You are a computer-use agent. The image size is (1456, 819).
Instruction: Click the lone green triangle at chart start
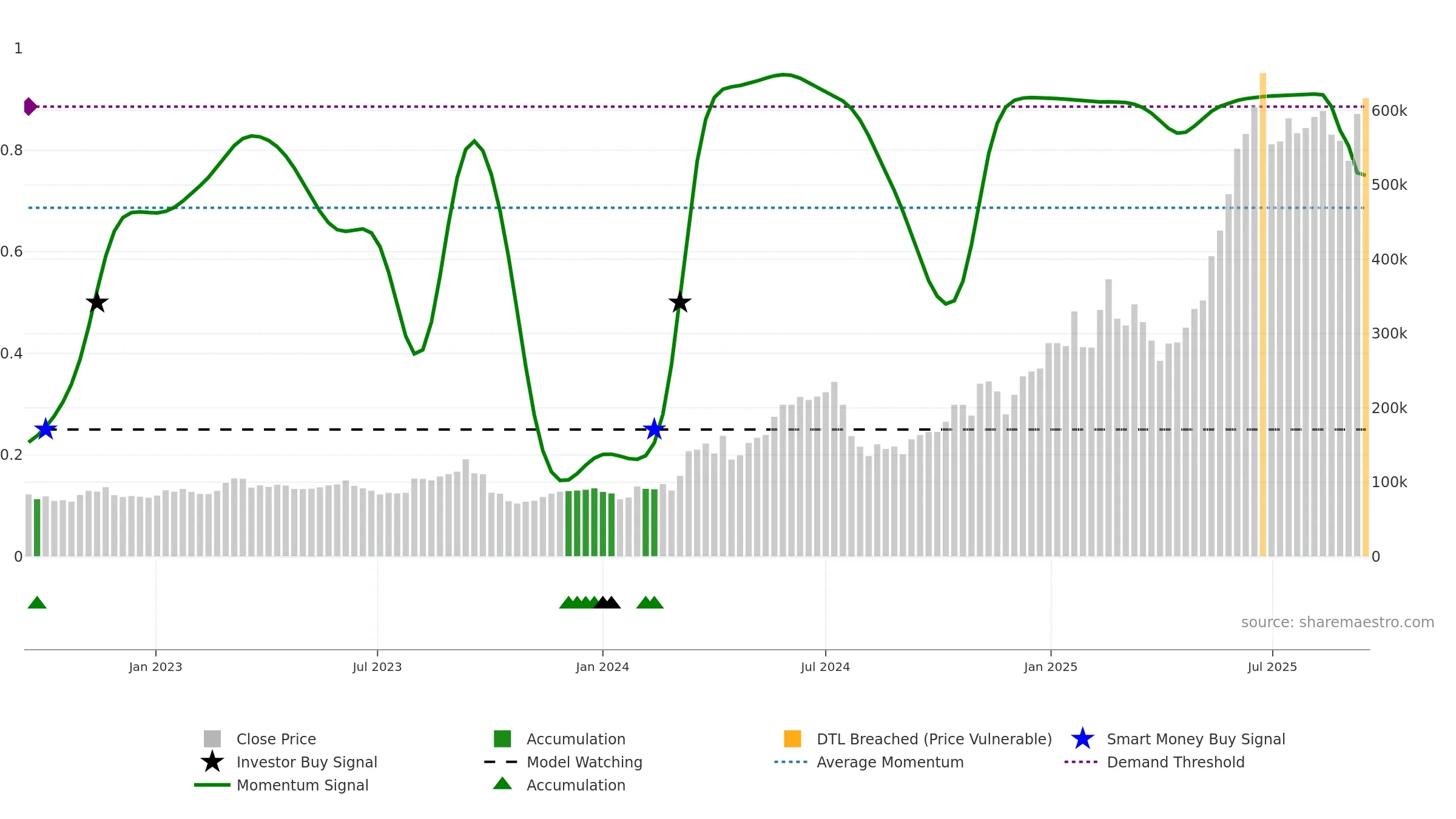(37, 602)
